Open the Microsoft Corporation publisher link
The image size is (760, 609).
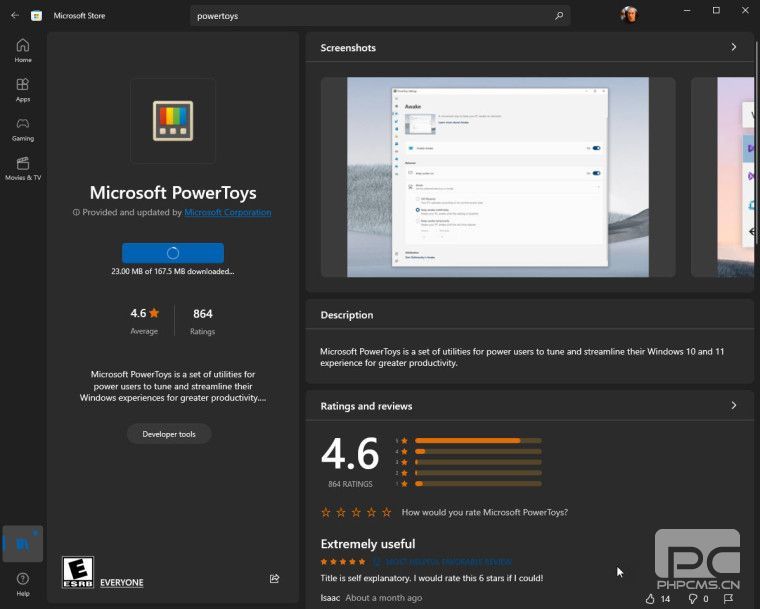[x=227, y=212]
